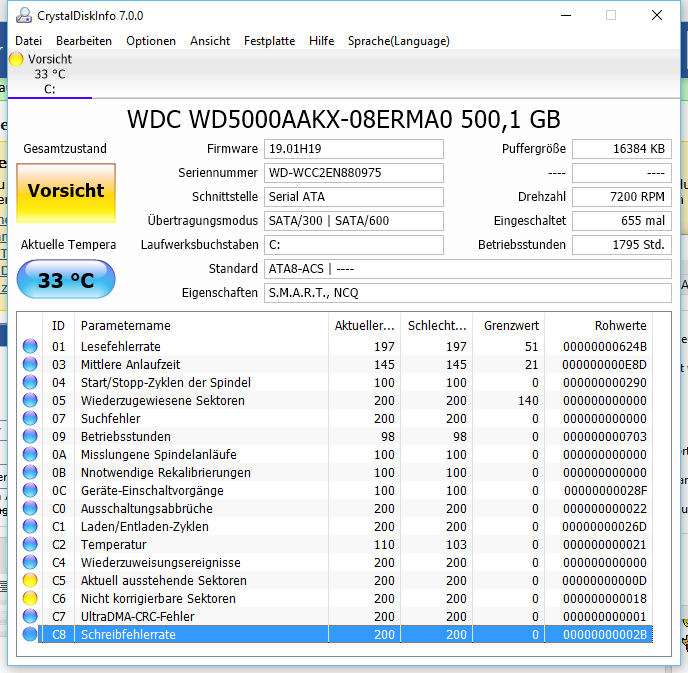Image resolution: width=688 pixels, height=673 pixels.
Task: Click the Puffergröße field 16384 KB
Action: [x=622, y=149]
